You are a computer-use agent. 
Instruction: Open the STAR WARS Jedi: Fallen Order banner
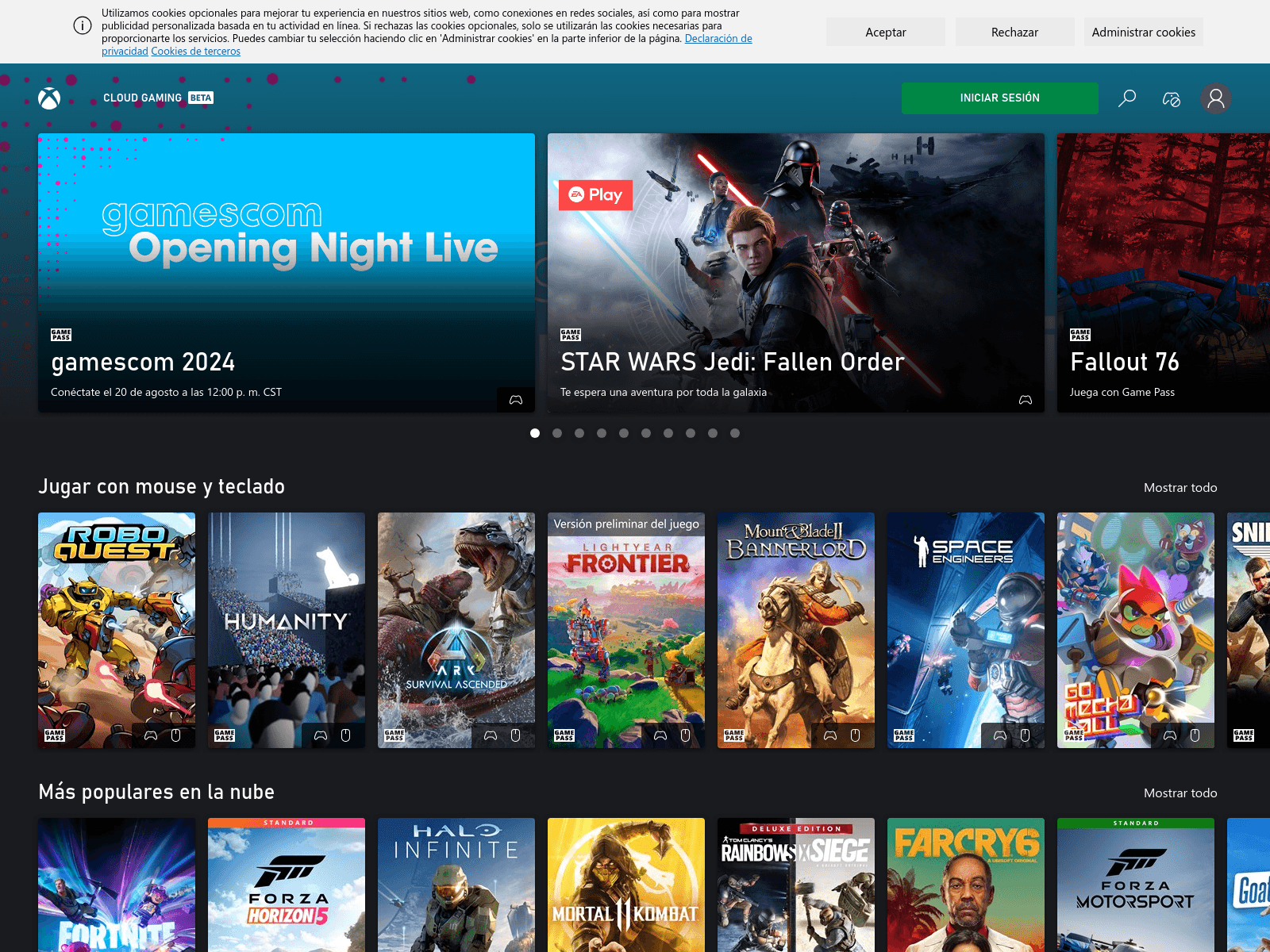coord(796,273)
